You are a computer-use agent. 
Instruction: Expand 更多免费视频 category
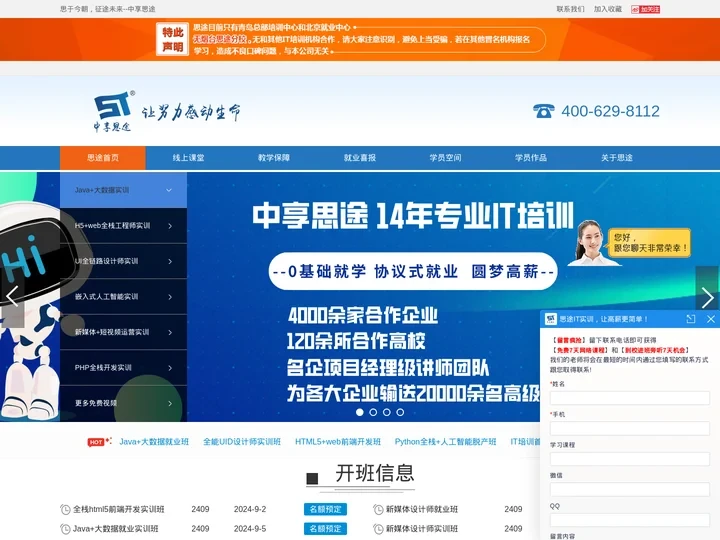tap(123, 403)
